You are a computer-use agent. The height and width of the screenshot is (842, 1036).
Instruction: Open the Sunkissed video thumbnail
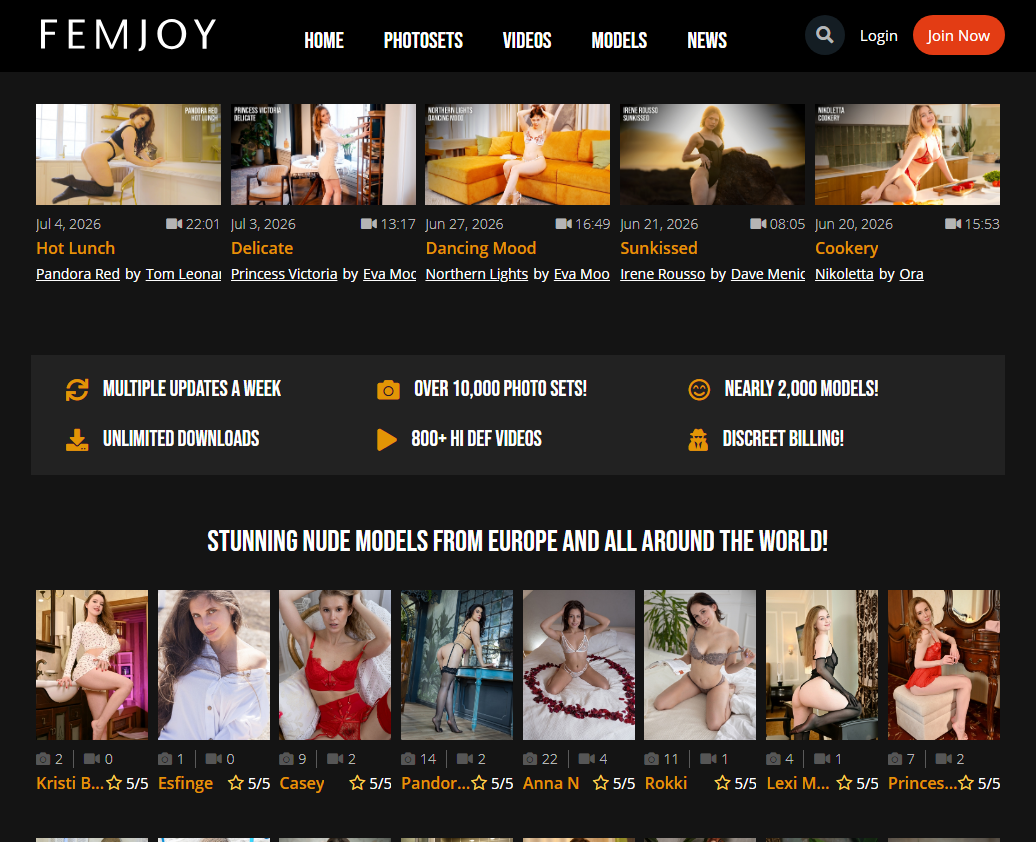tap(712, 154)
